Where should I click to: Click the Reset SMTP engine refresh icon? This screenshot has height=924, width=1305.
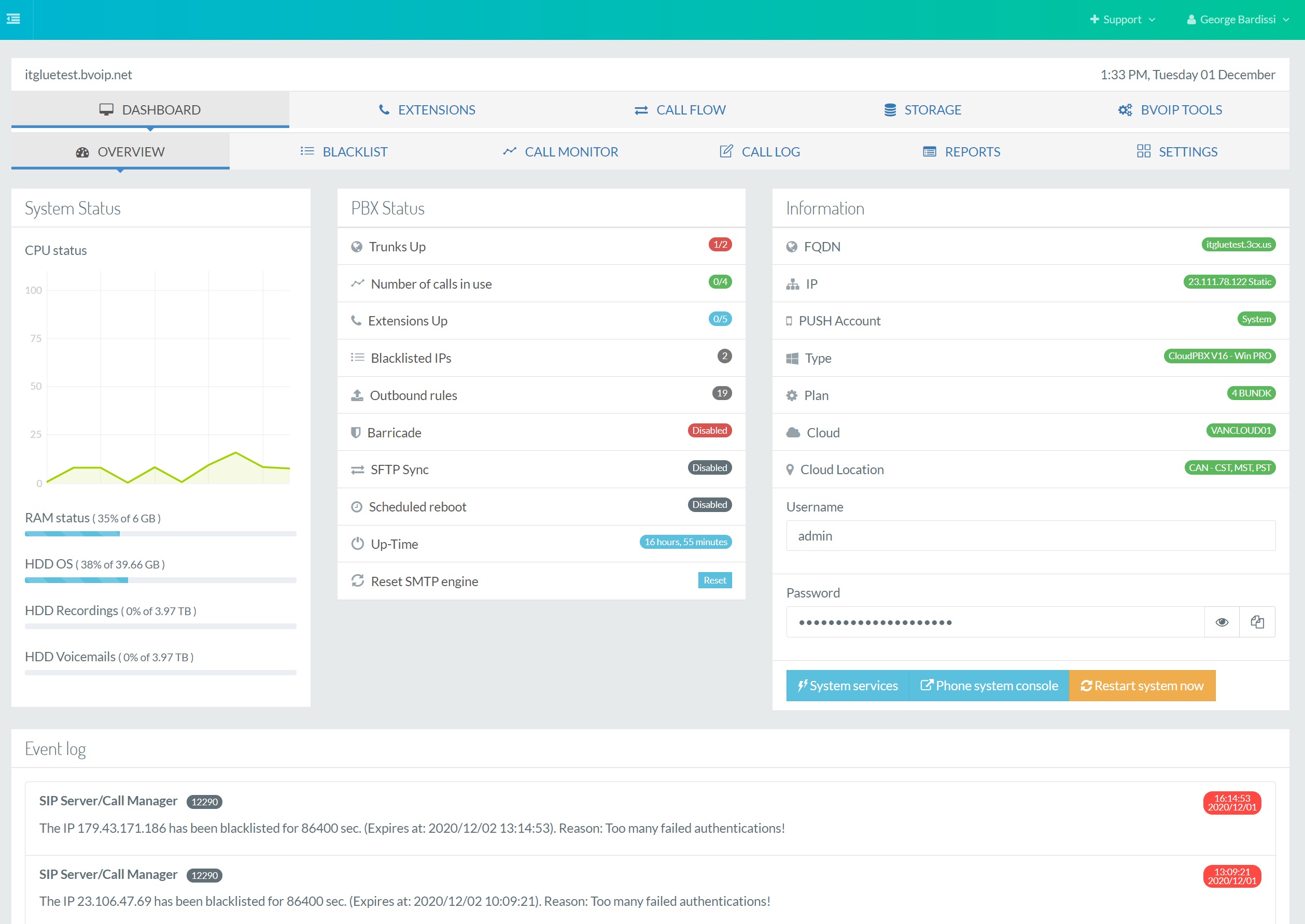[357, 581]
